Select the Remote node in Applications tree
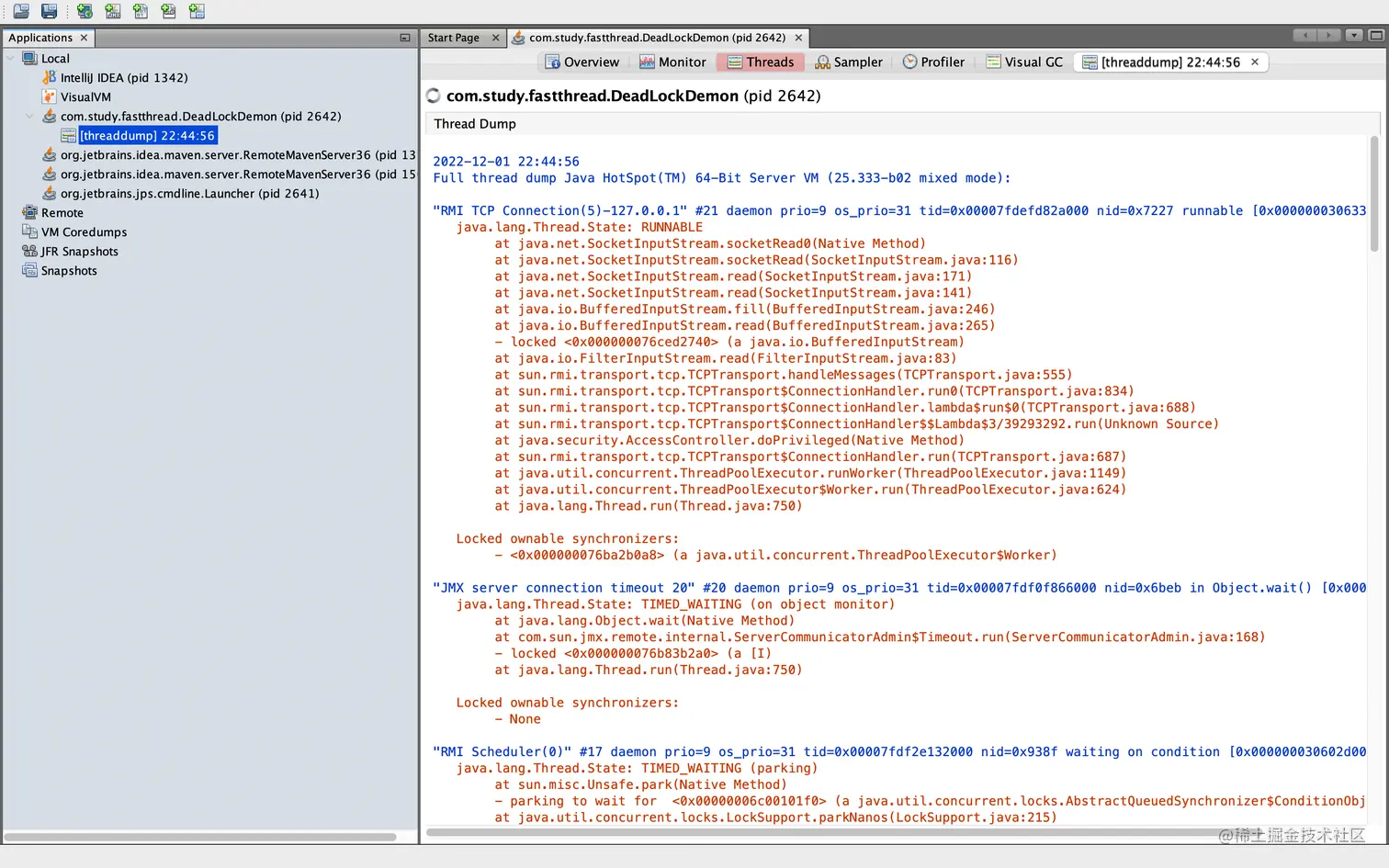Screen dimensions: 1389x868 point(62,212)
